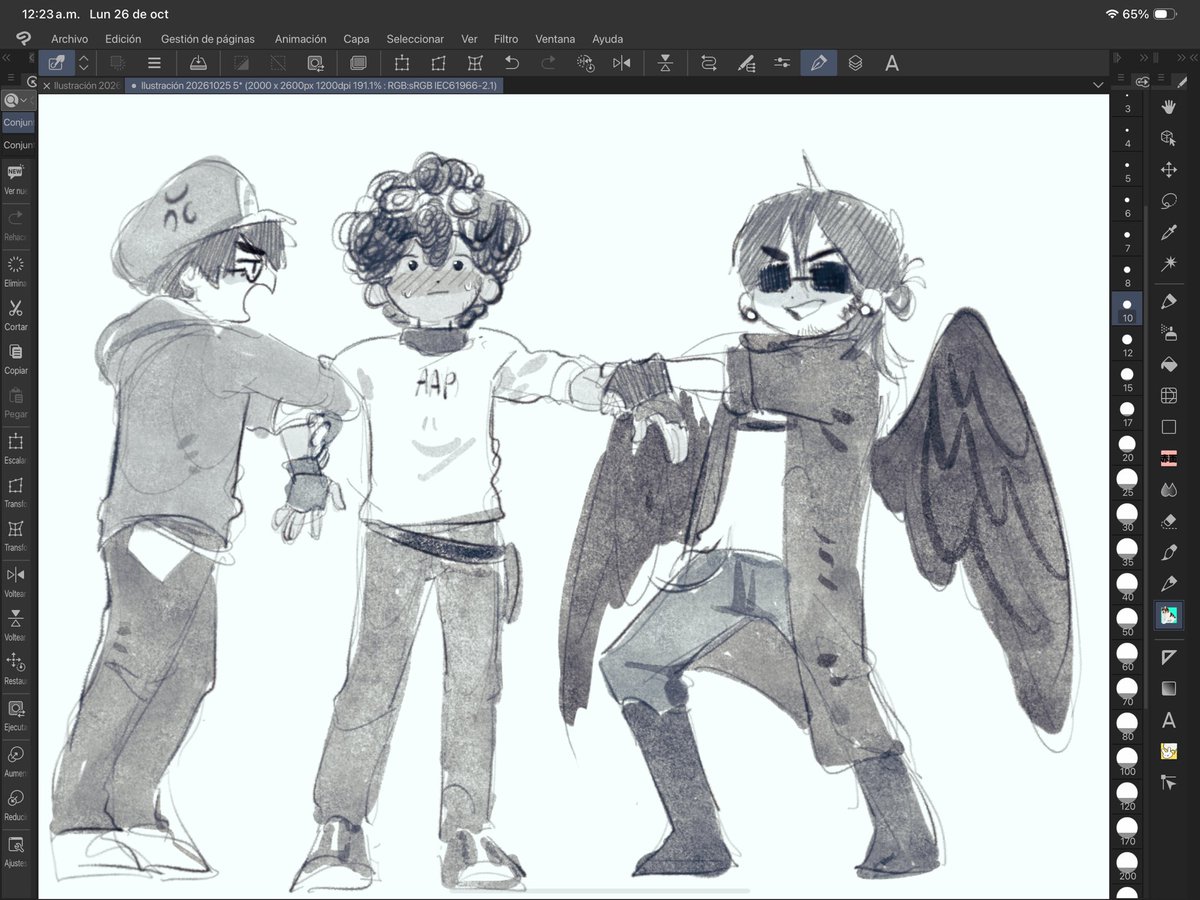The height and width of the screenshot is (900, 1200).
Task: Check the Wi-Fi status icon
Action: 1111,14
